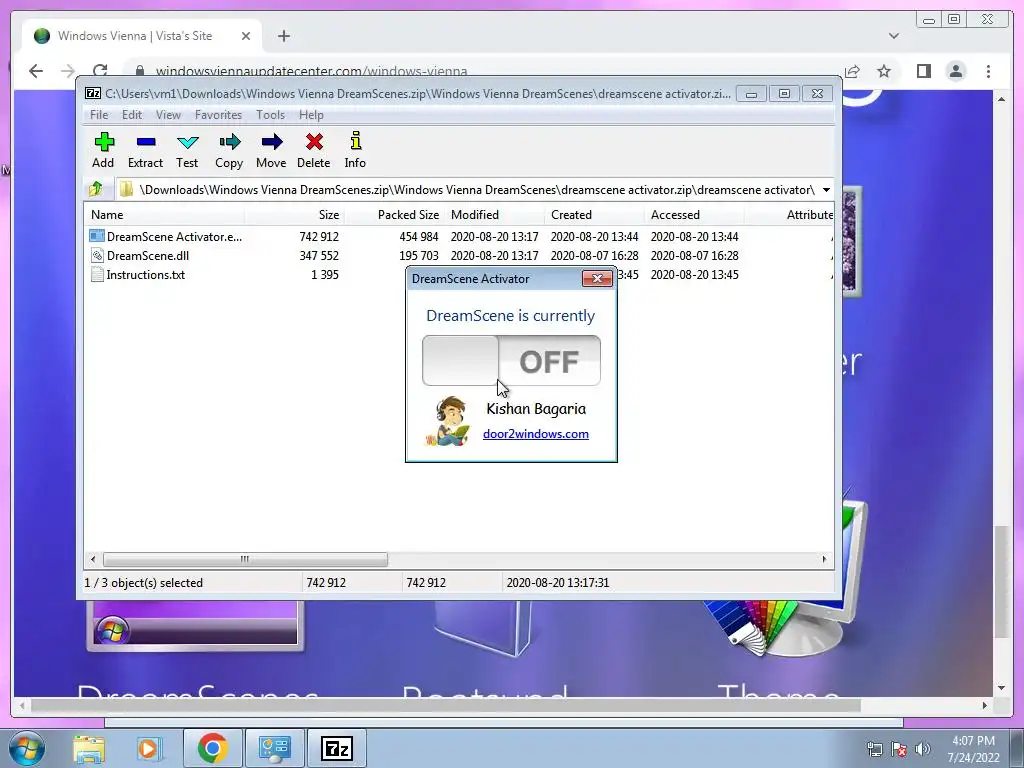The width and height of the screenshot is (1024, 768).
Task: Open the Windows Start orb
Action: point(27,748)
